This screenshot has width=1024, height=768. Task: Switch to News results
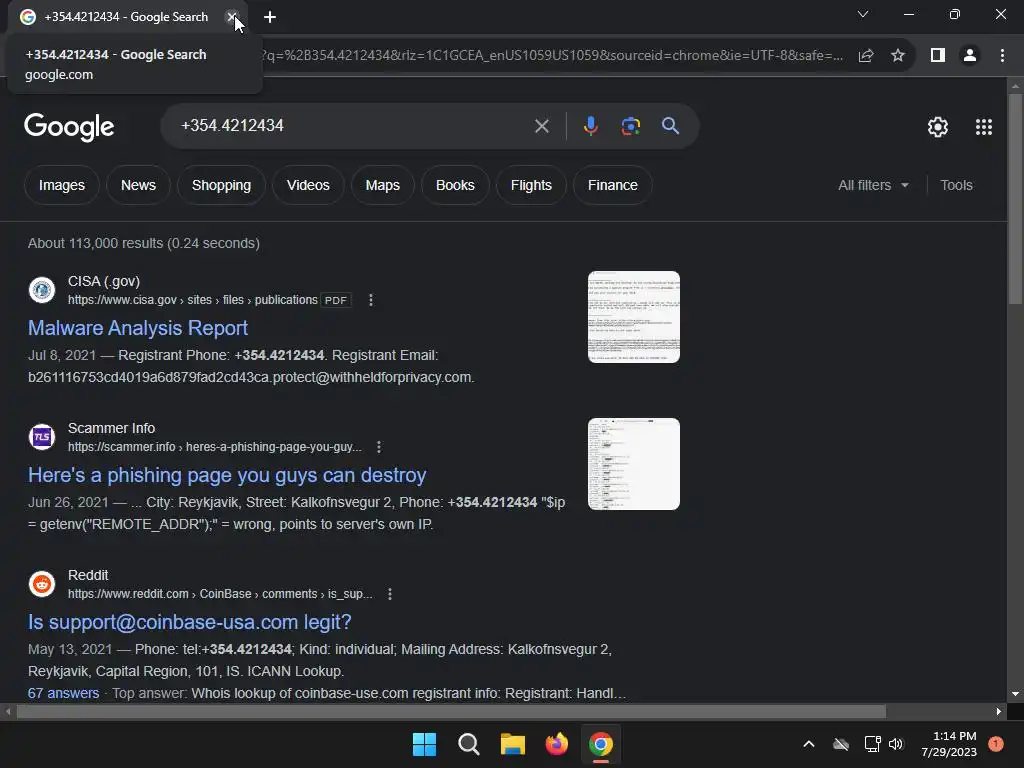click(x=138, y=185)
